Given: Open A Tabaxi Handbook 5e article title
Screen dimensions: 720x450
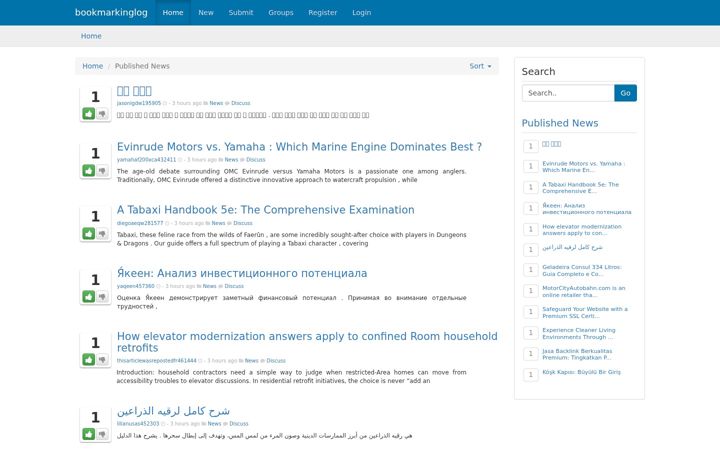Looking at the screenshot, I should click(x=265, y=210).
